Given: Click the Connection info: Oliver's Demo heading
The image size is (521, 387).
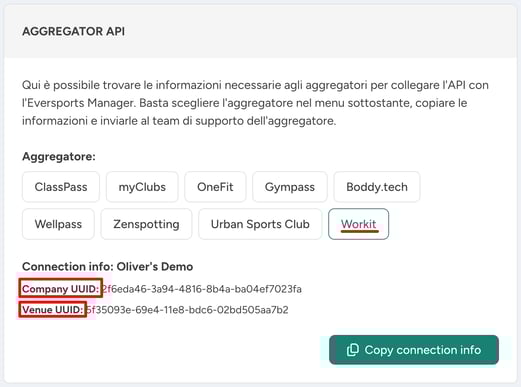Looking at the screenshot, I should pos(108,267).
